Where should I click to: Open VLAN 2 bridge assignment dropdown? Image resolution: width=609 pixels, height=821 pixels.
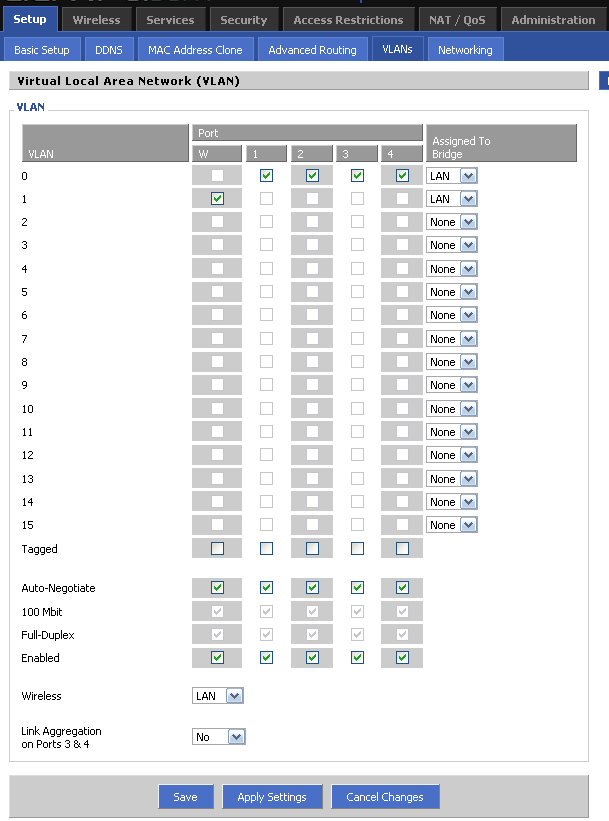(x=452, y=222)
